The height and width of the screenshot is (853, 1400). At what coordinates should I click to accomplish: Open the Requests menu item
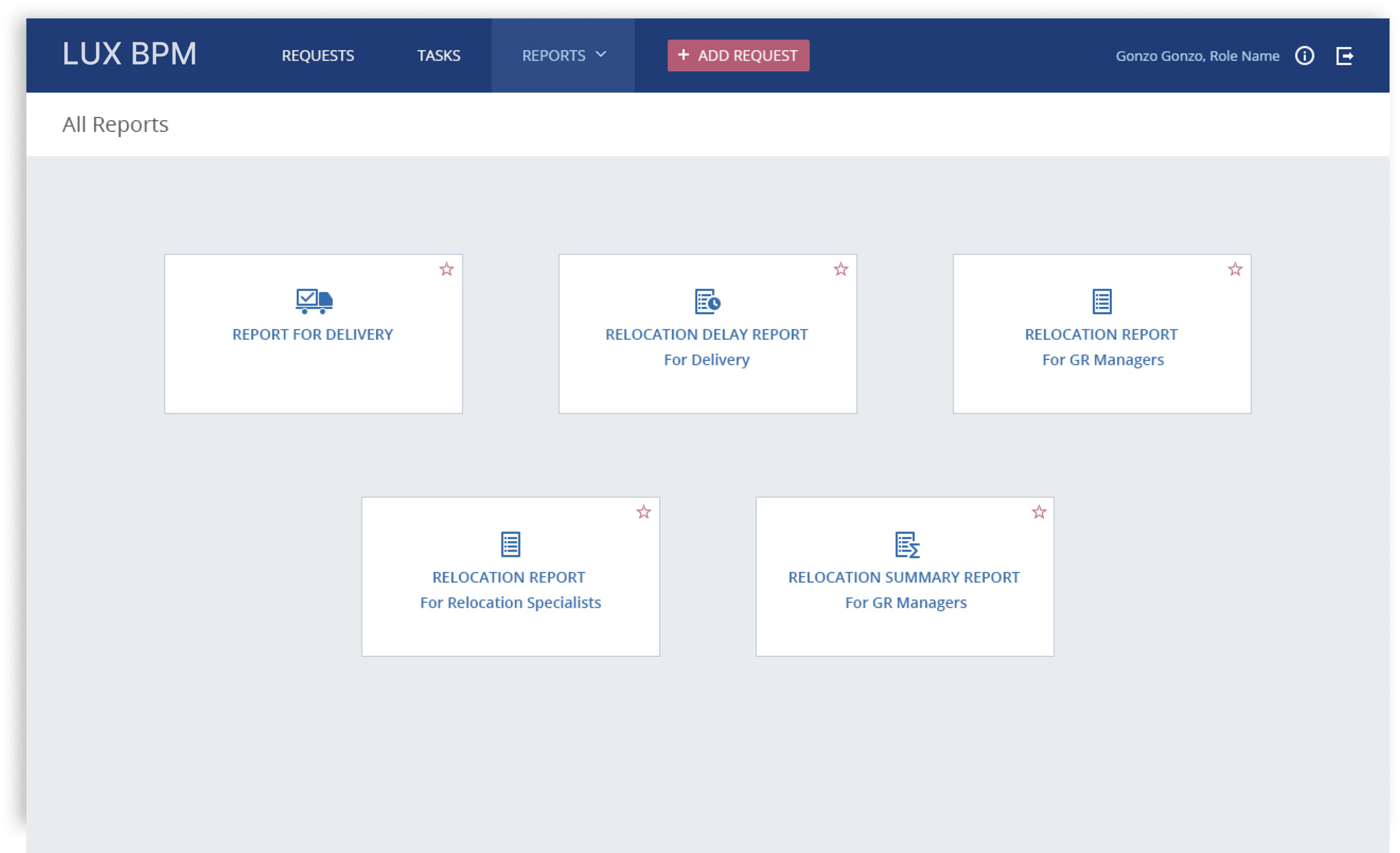point(318,56)
